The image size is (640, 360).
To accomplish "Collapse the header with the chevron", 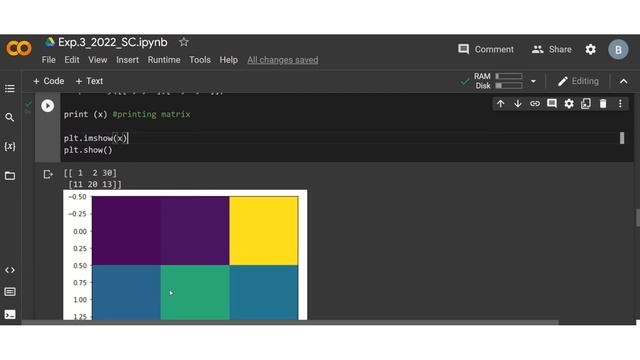I will tap(624, 81).
